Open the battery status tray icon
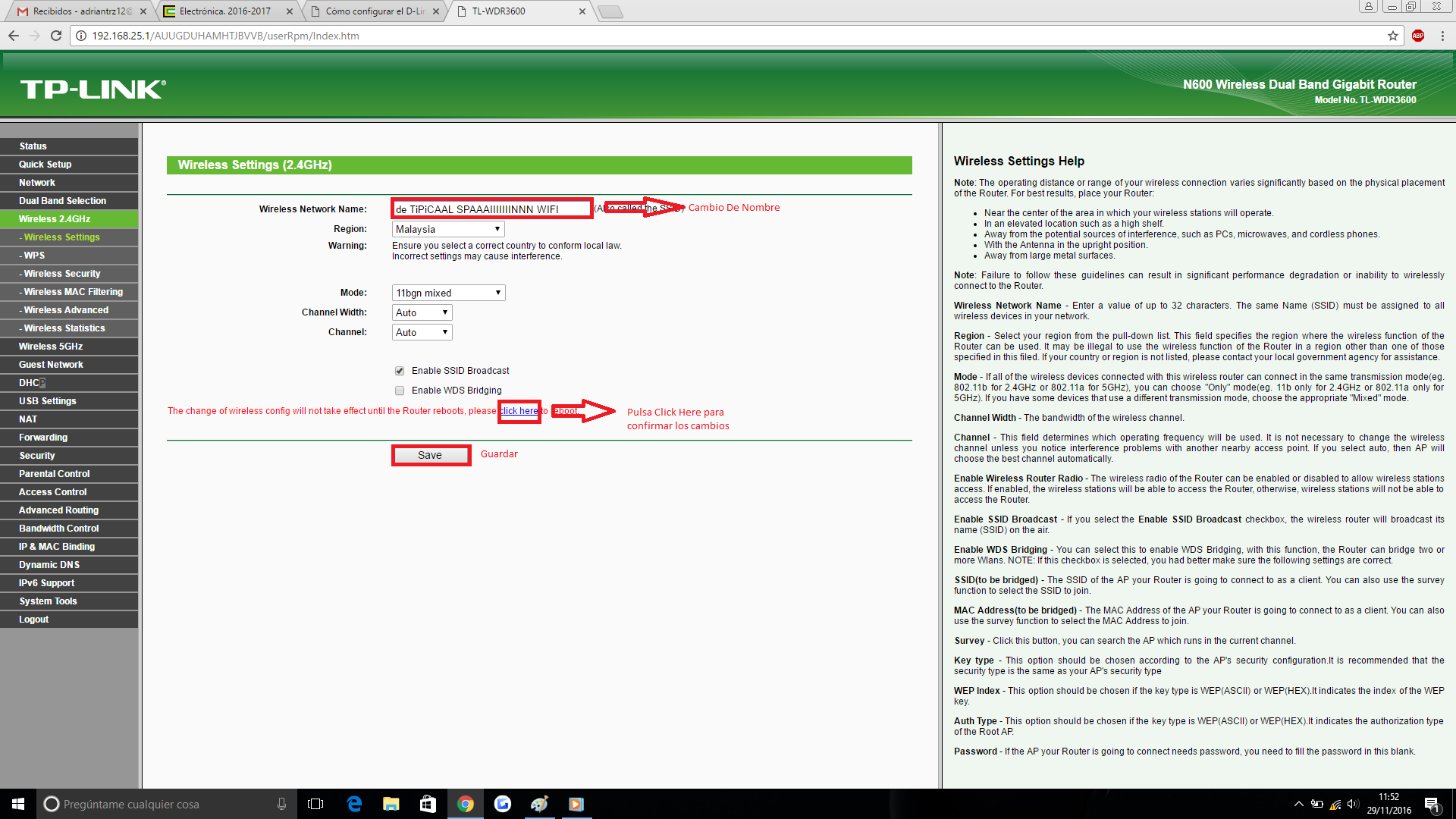The image size is (1456, 819). [x=1317, y=804]
